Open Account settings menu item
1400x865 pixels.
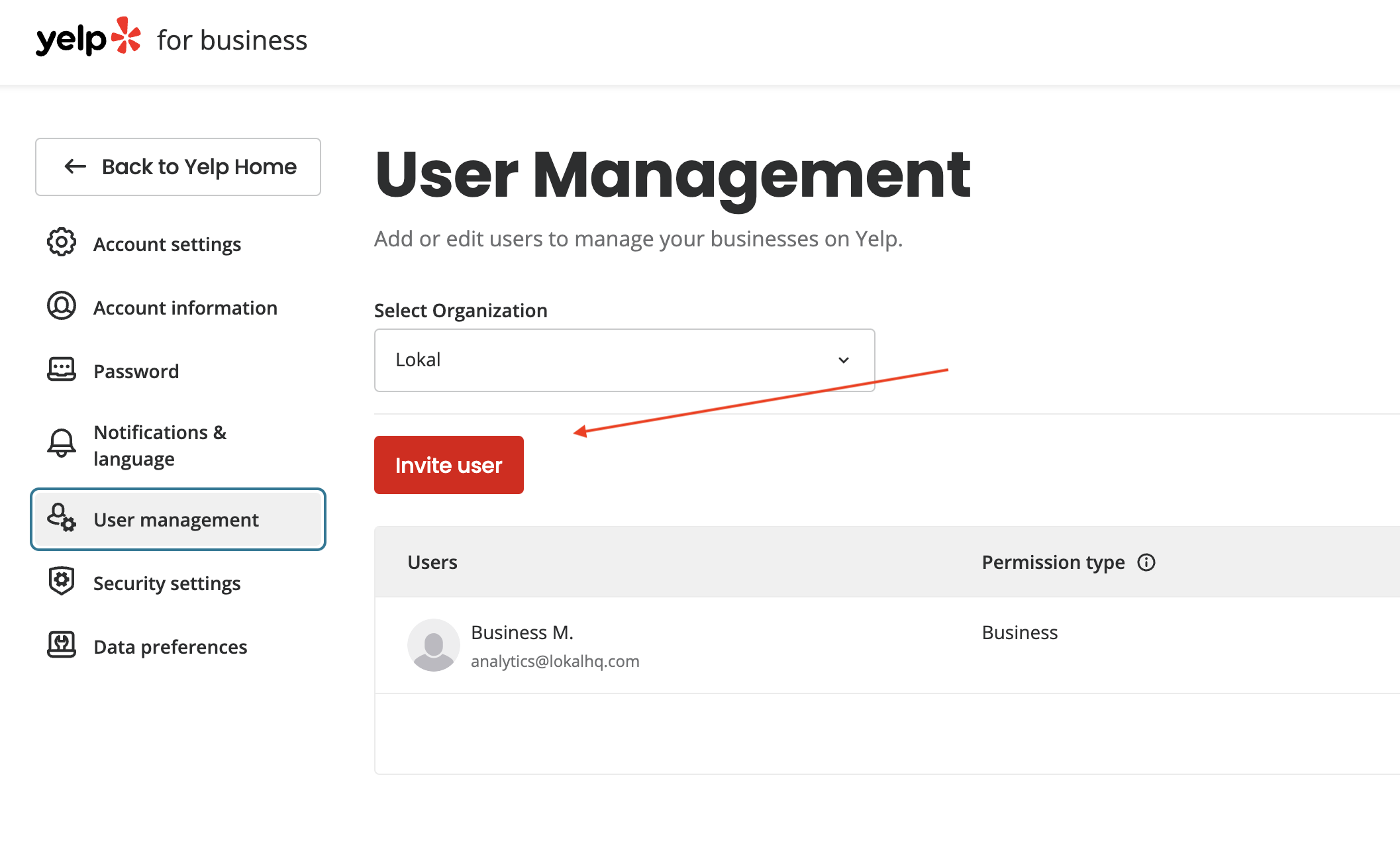pos(167,244)
